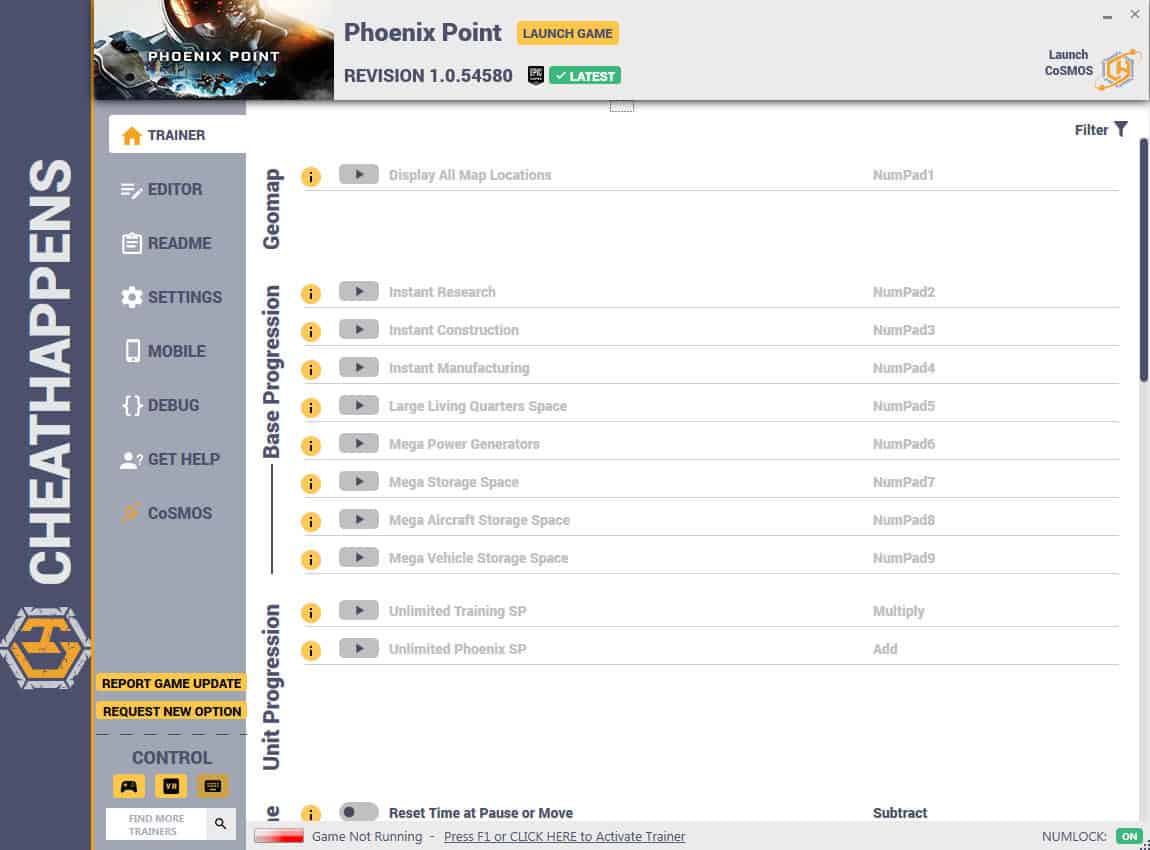Minimize the trainer window

coord(1107,15)
